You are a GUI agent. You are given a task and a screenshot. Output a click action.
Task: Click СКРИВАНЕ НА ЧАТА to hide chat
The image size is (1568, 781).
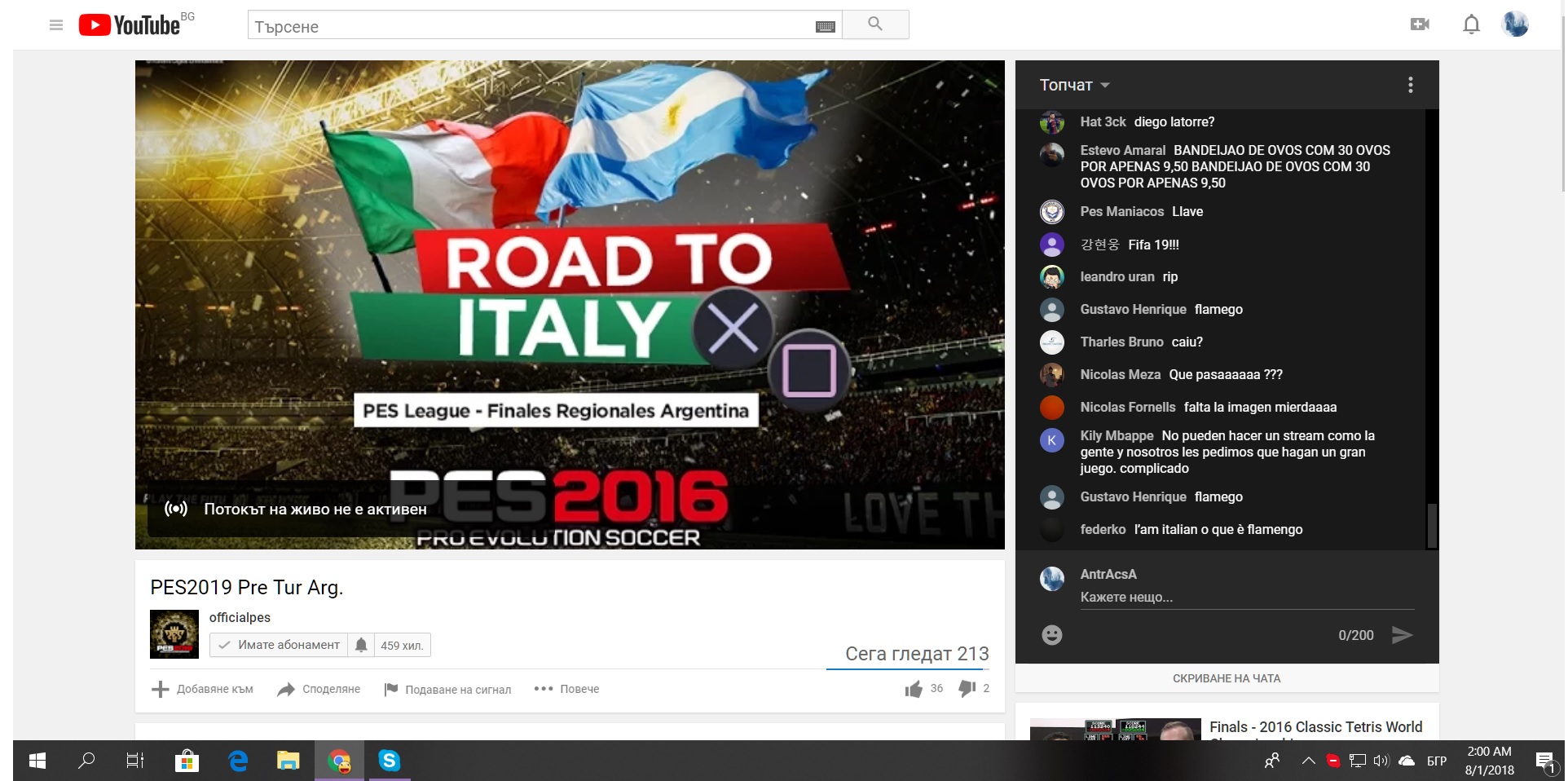click(1227, 678)
